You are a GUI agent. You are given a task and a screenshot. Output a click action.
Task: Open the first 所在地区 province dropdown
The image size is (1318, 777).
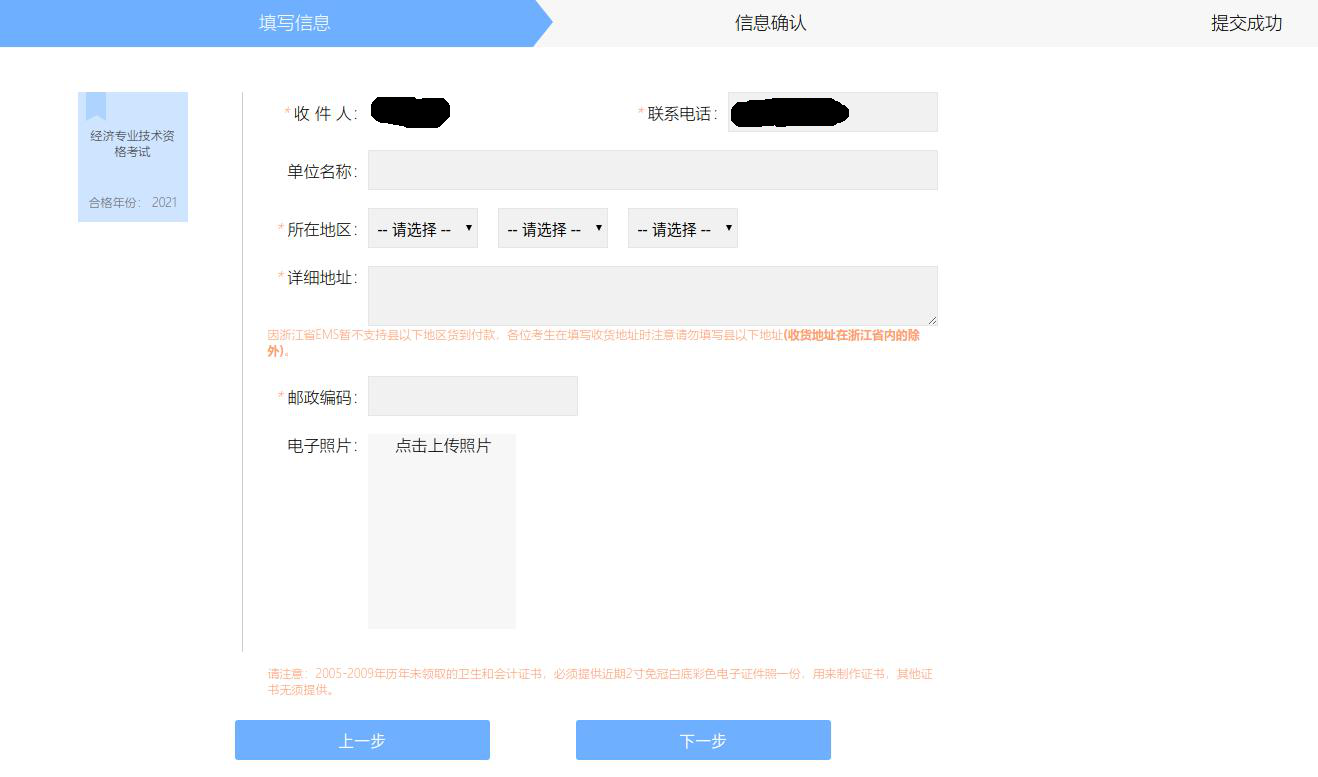(422, 229)
